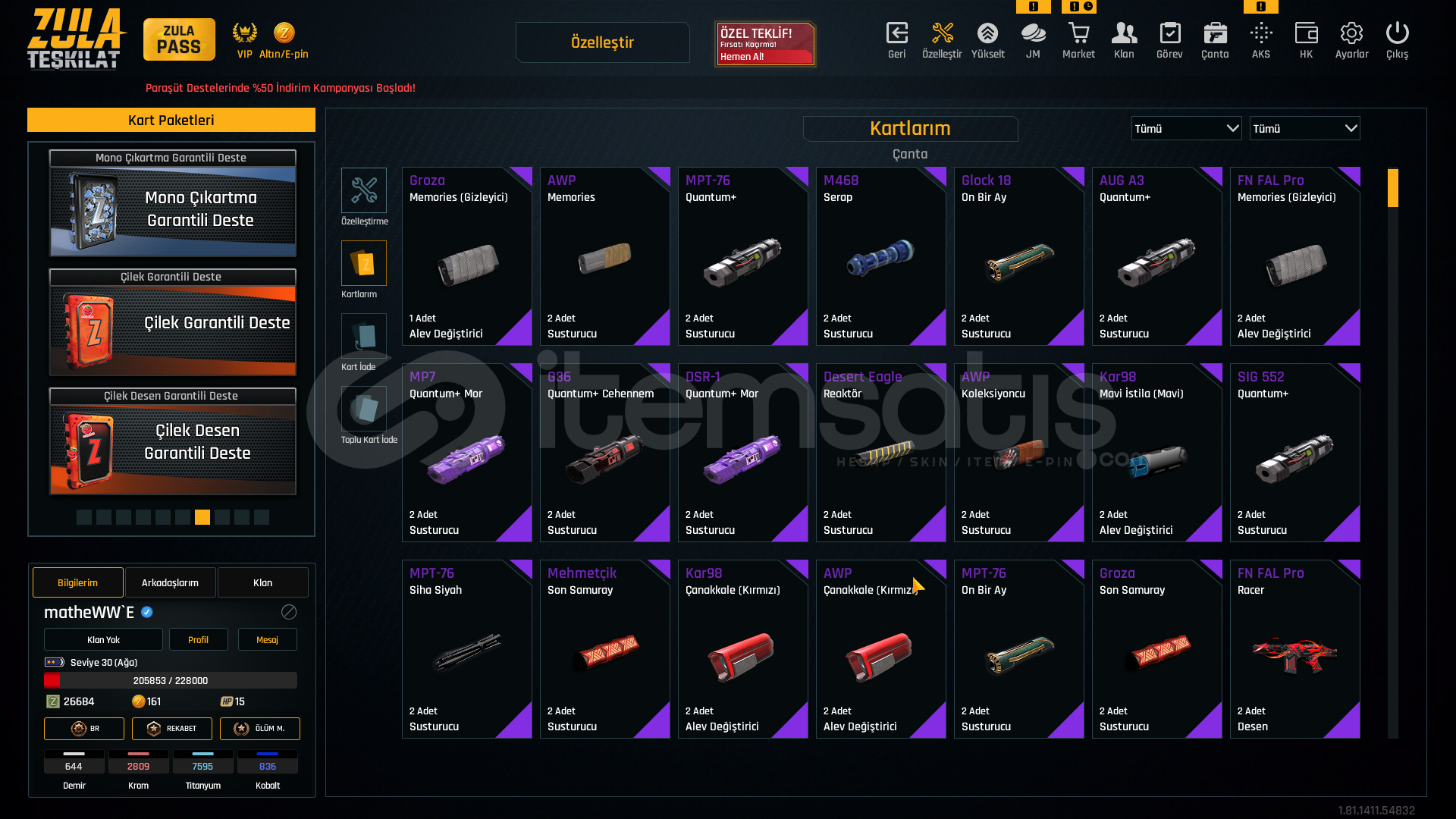Image resolution: width=1456 pixels, height=819 pixels.
Task: Click the Özel Teklif Hemen Al banner
Action: pos(765,43)
